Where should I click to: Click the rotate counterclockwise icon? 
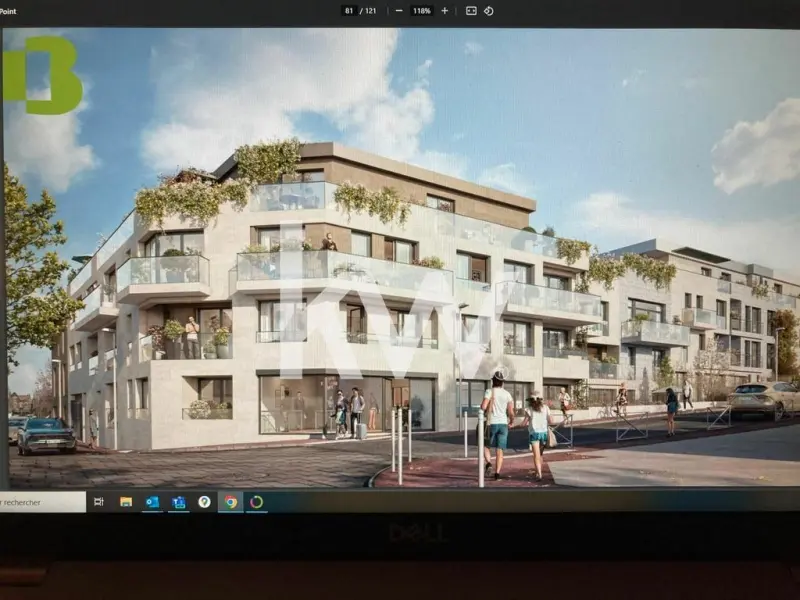488,10
